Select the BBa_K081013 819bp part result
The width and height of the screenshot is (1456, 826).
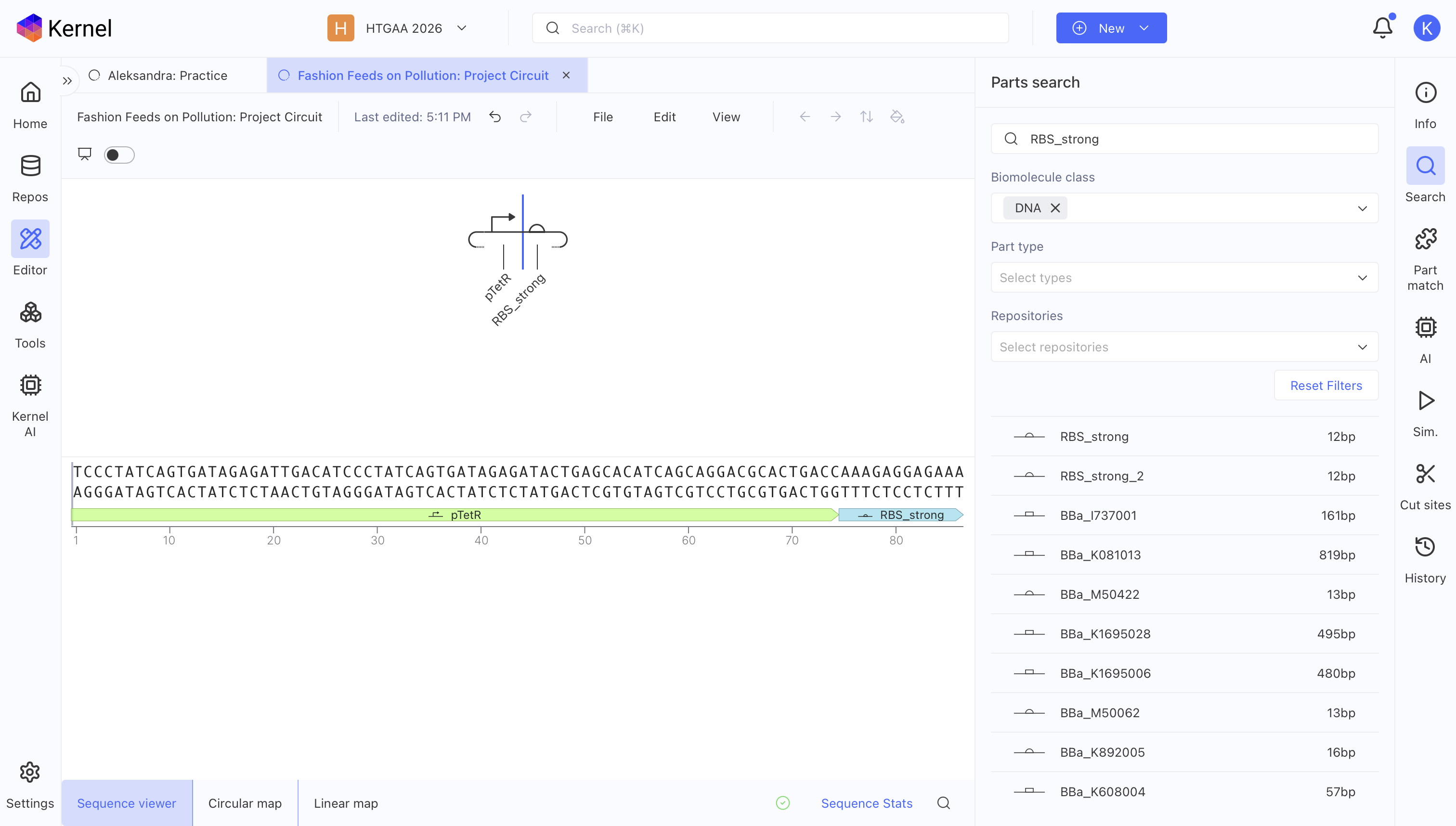[x=1184, y=555]
